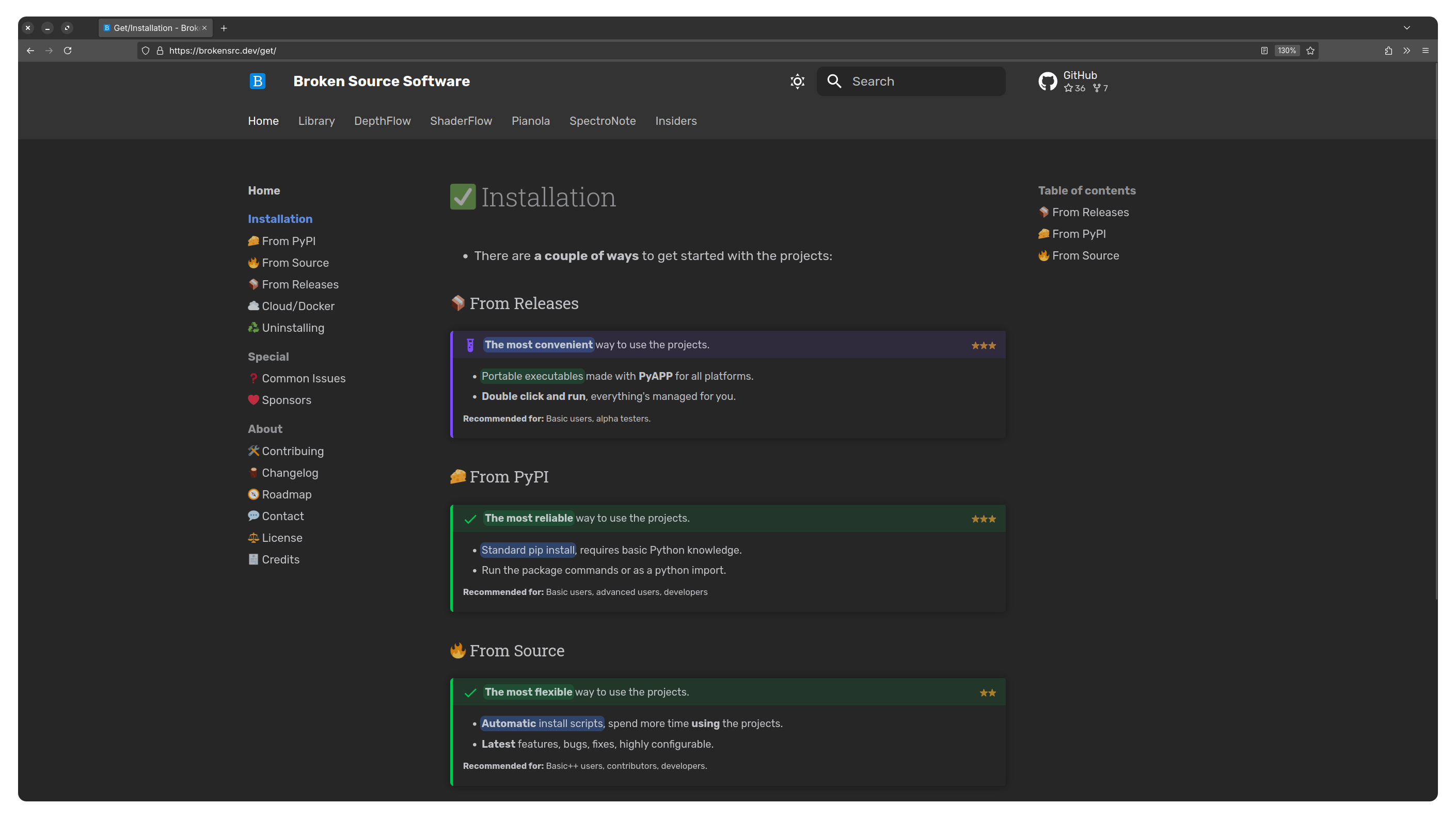Viewport: 1456px width, 821px height.
Task: Click the 'The most convenient' card header
Action: pos(729,345)
